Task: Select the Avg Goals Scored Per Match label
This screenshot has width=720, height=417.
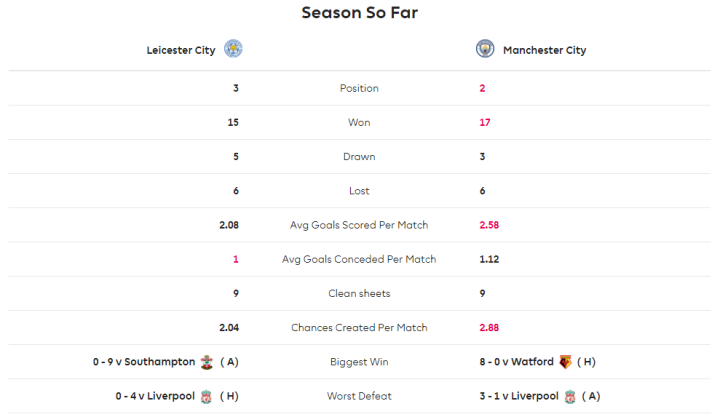Action: (x=359, y=225)
